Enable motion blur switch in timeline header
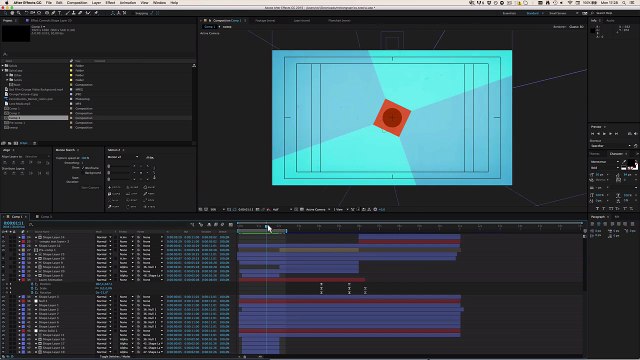This screenshot has height=360, width=640. [x=222, y=224]
